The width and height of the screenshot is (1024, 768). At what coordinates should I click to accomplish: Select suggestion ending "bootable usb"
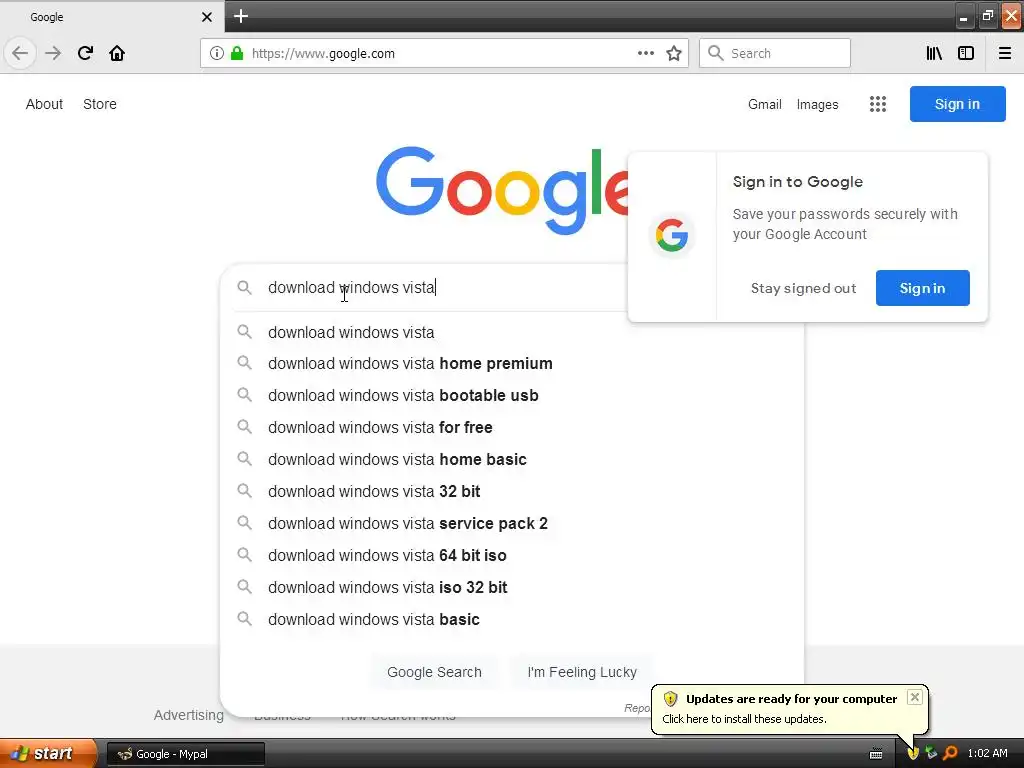click(x=512, y=396)
